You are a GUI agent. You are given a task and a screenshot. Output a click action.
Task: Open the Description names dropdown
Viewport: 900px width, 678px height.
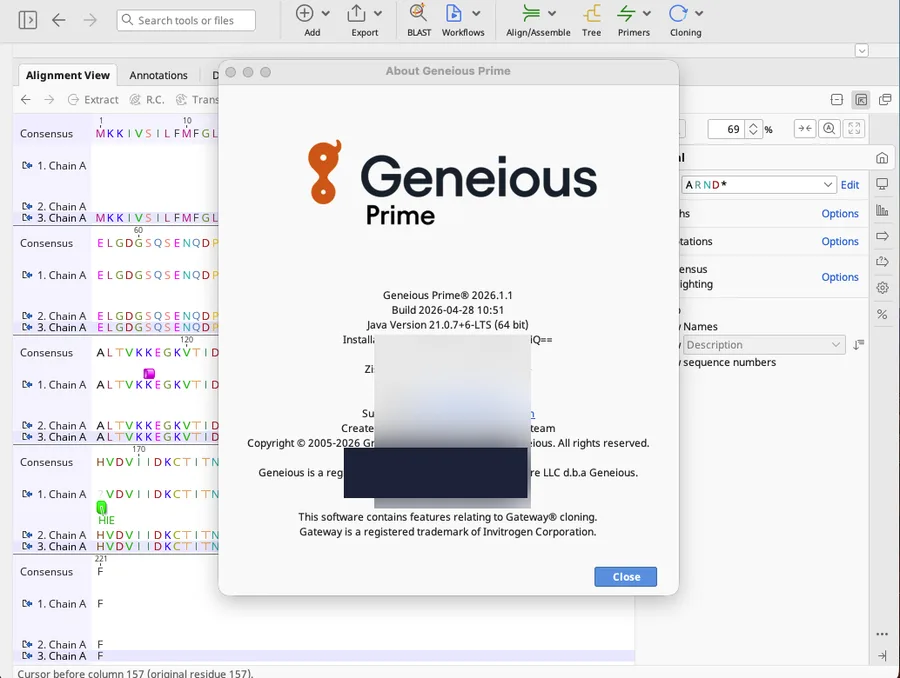click(763, 345)
